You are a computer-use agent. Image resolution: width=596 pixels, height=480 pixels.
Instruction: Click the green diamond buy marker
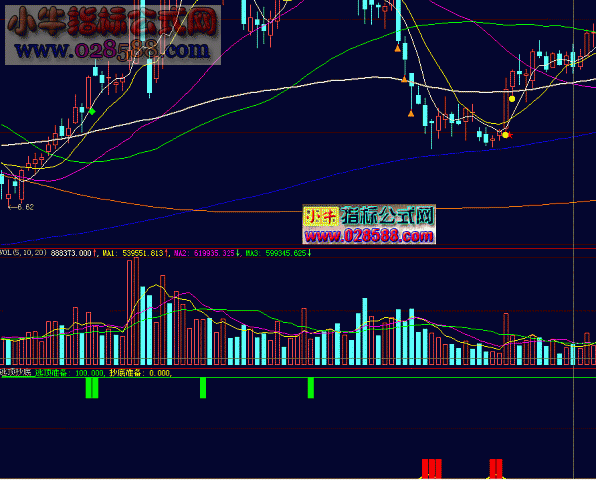point(92,111)
